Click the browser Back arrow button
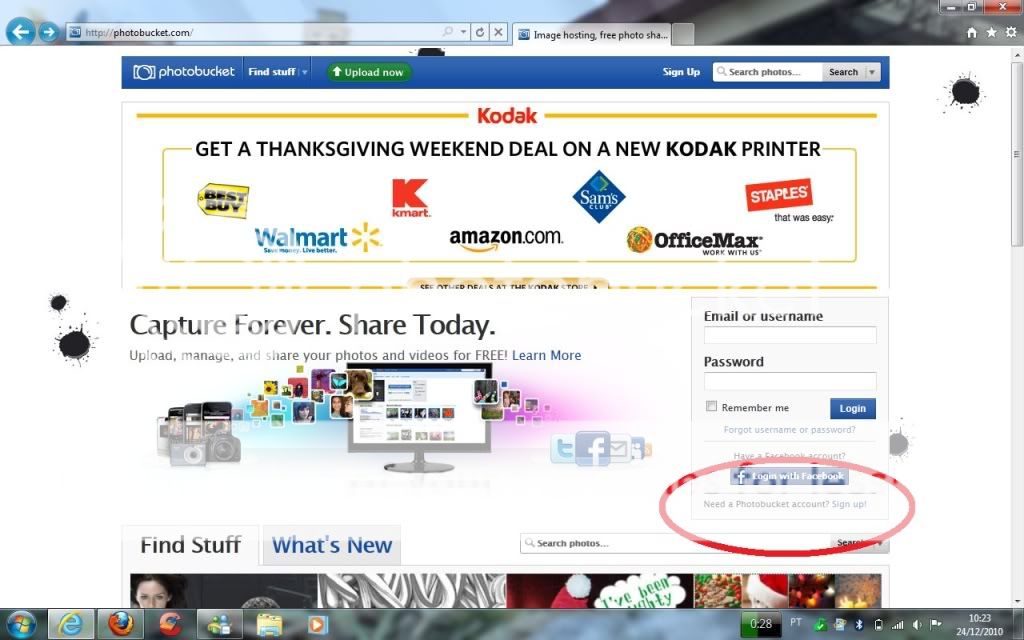Screen dimensions: 1024x640 point(20,31)
